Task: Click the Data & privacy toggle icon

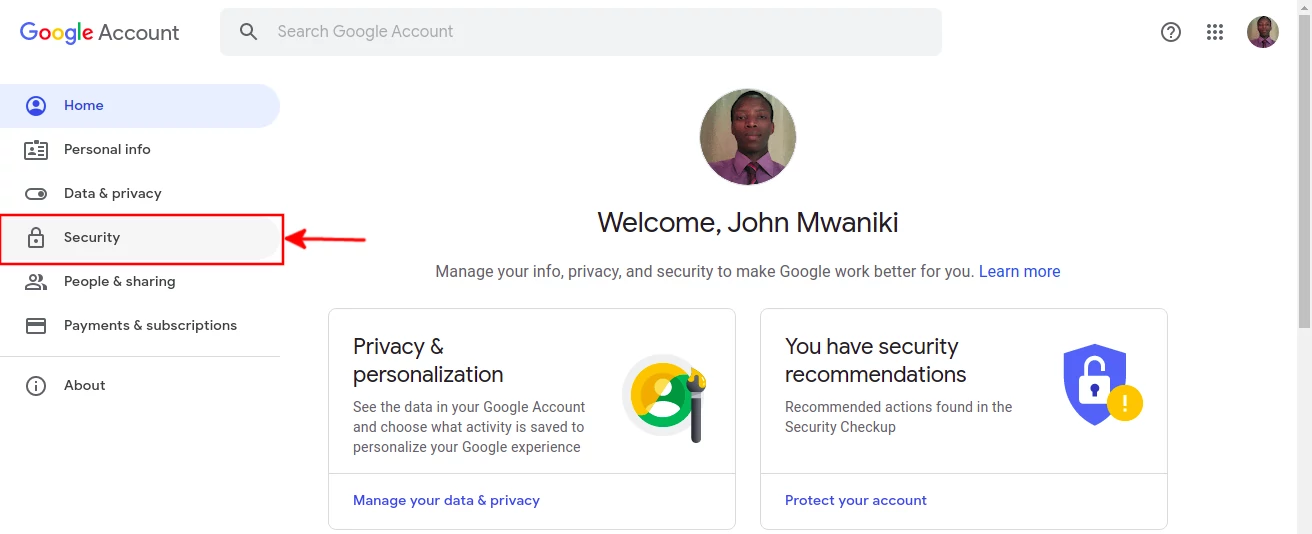Action: coord(36,194)
